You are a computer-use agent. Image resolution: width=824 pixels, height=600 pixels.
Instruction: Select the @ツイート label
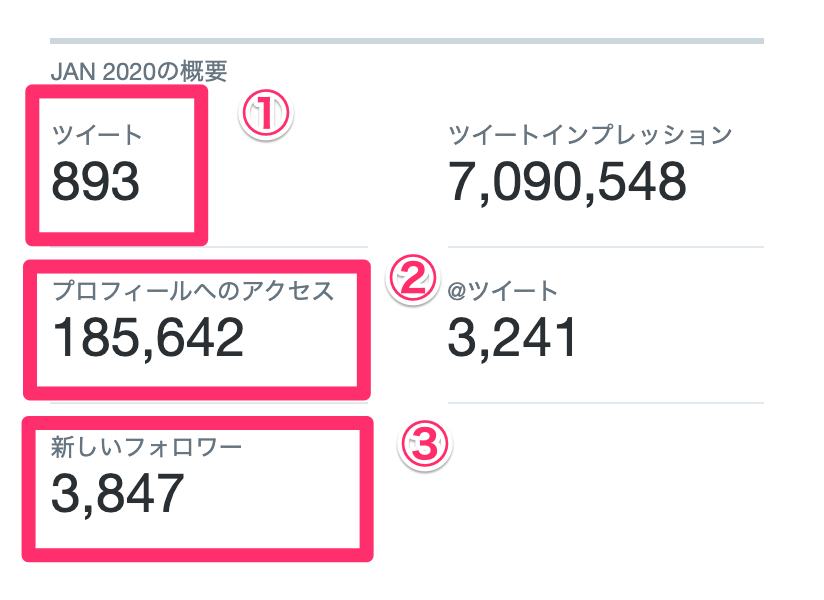pos(502,291)
